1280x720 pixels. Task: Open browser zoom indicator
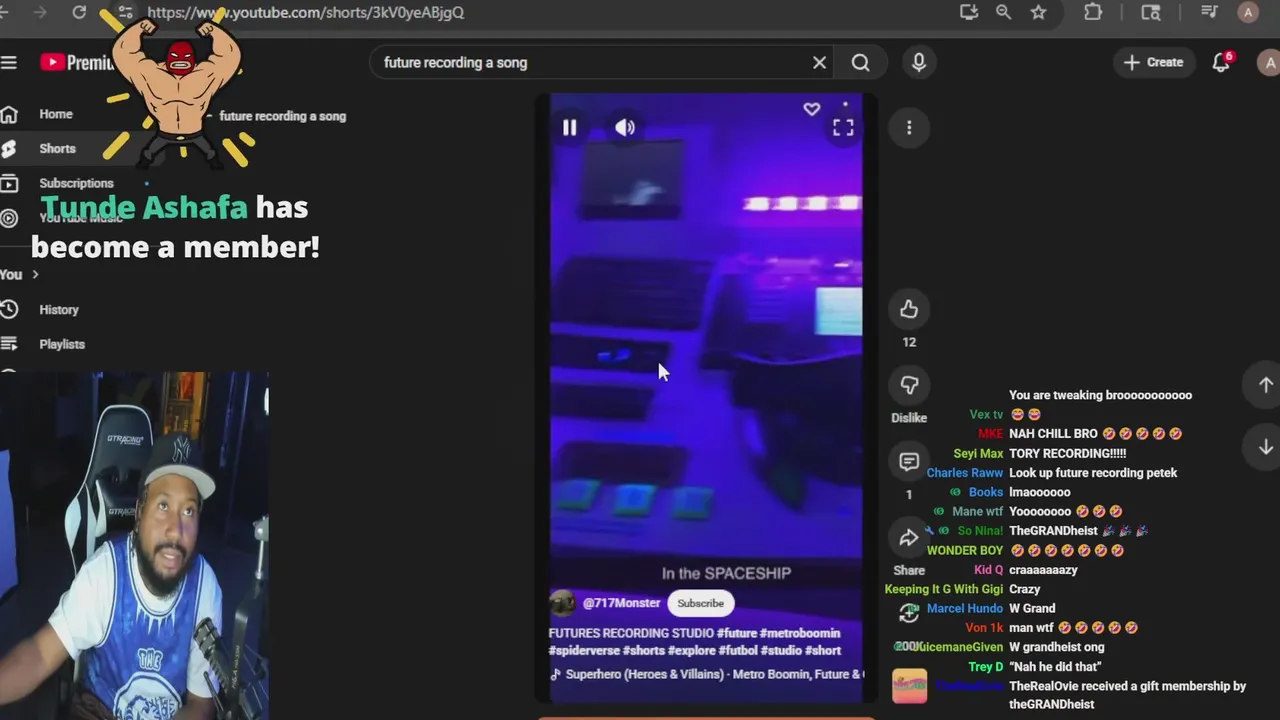point(1003,12)
